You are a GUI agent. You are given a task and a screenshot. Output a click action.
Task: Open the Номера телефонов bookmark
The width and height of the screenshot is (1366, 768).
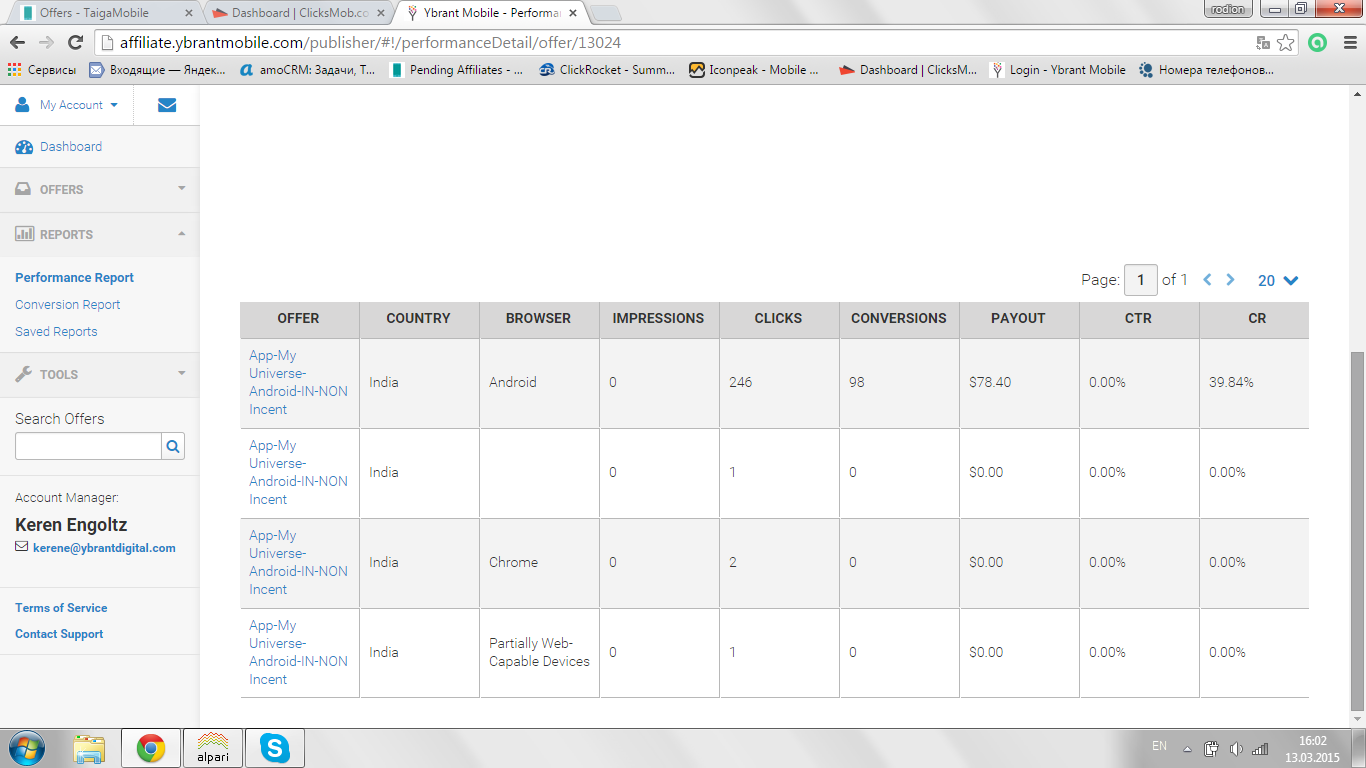(x=1207, y=70)
